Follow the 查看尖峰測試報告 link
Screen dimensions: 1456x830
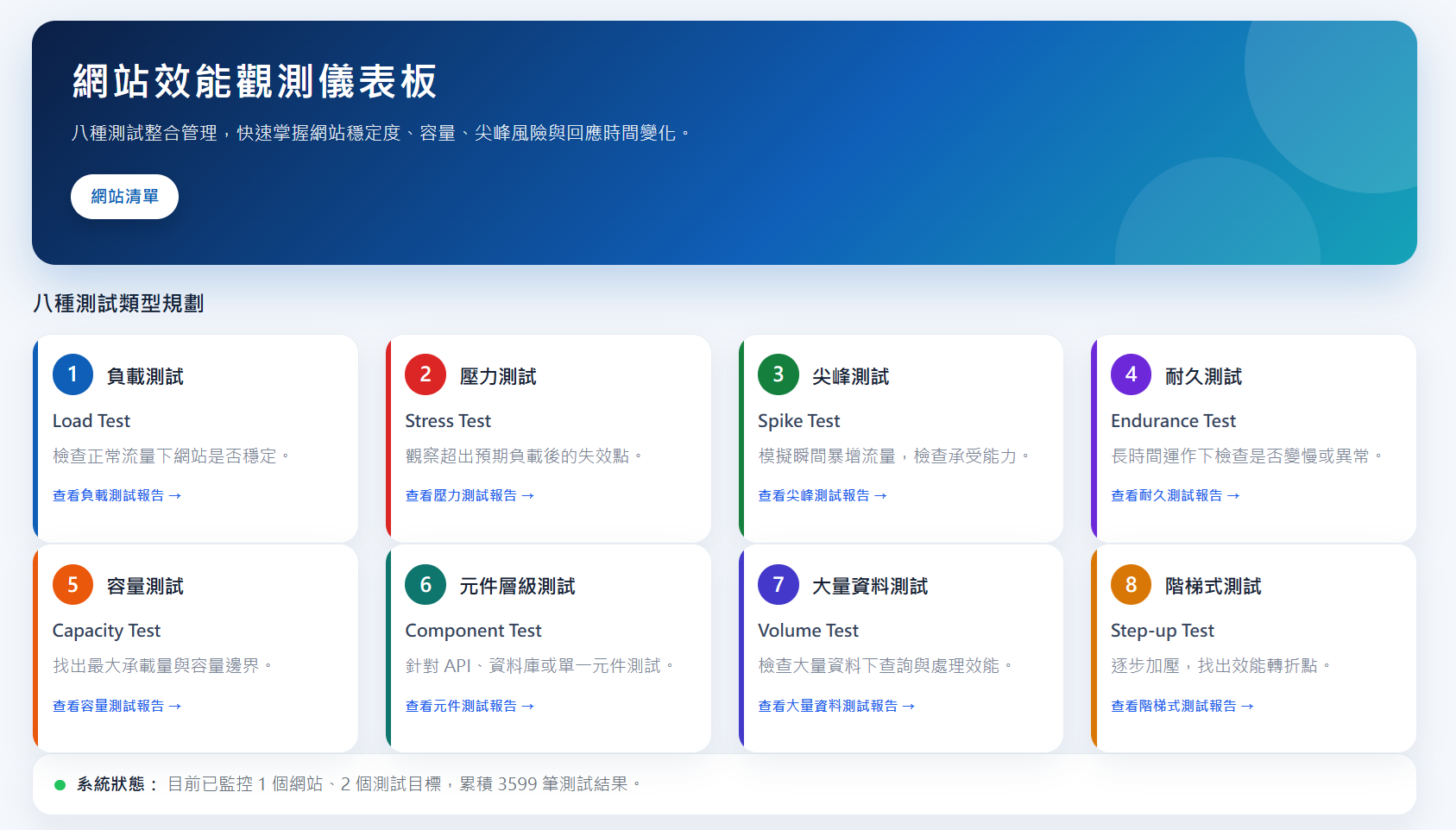pyautogui.click(x=823, y=495)
